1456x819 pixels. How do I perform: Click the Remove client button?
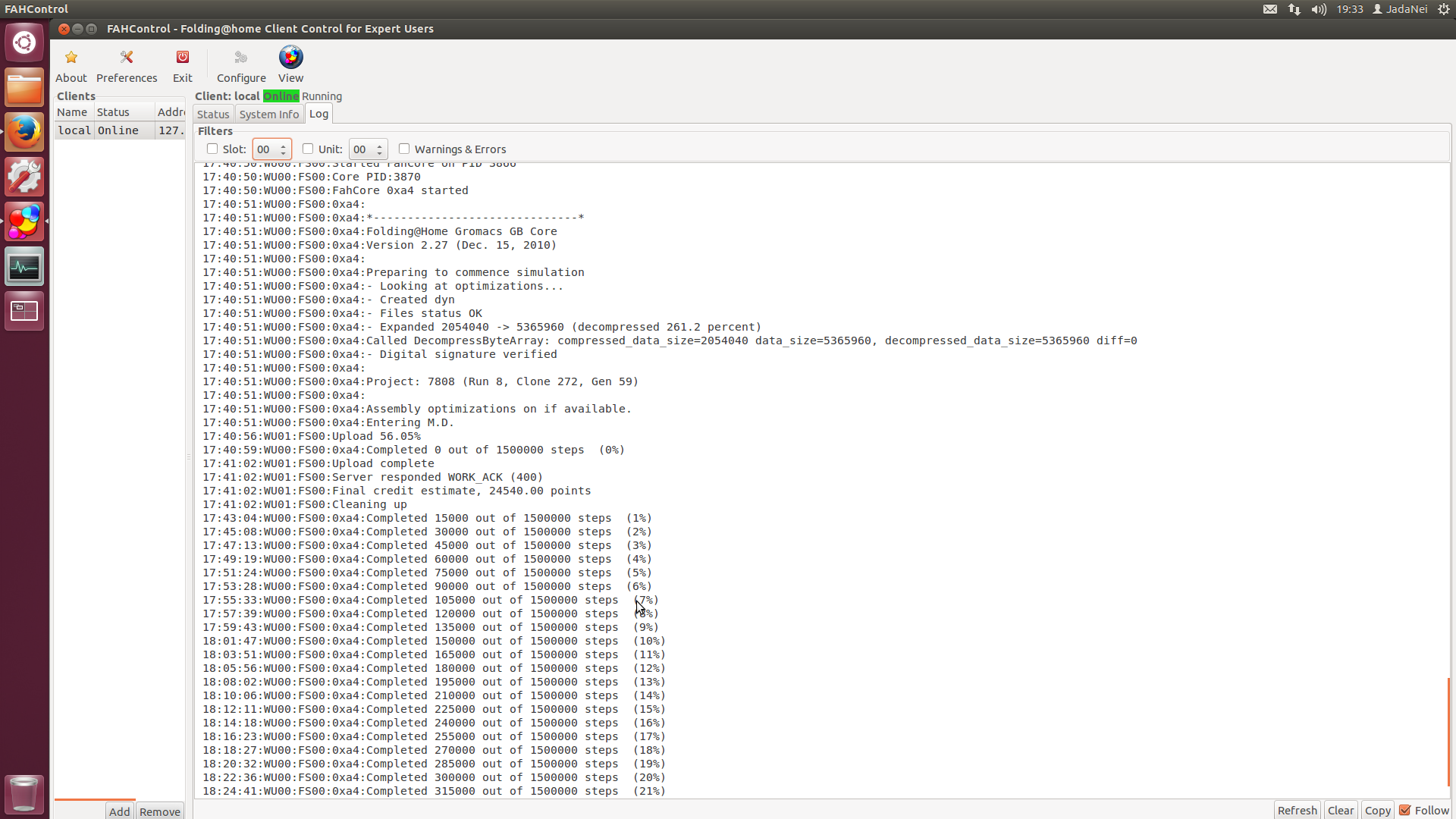(x=160, y=811)
